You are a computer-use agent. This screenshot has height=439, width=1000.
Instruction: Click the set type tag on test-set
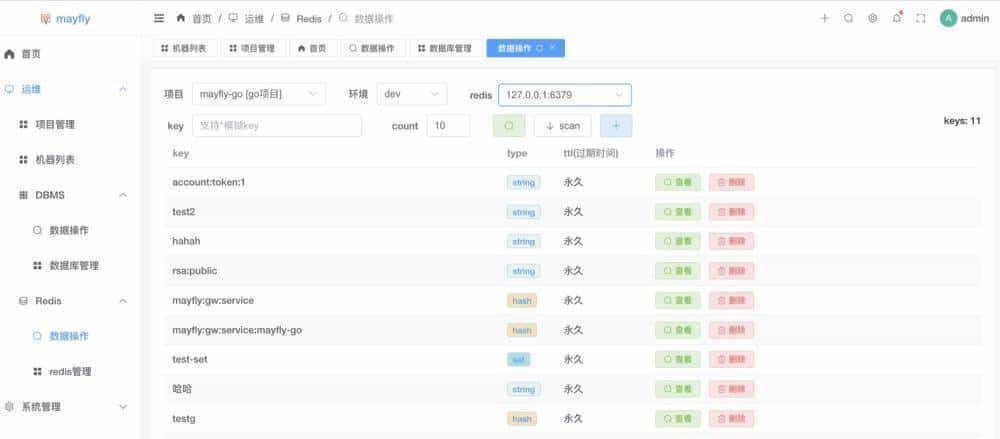(x=518, y=360)
